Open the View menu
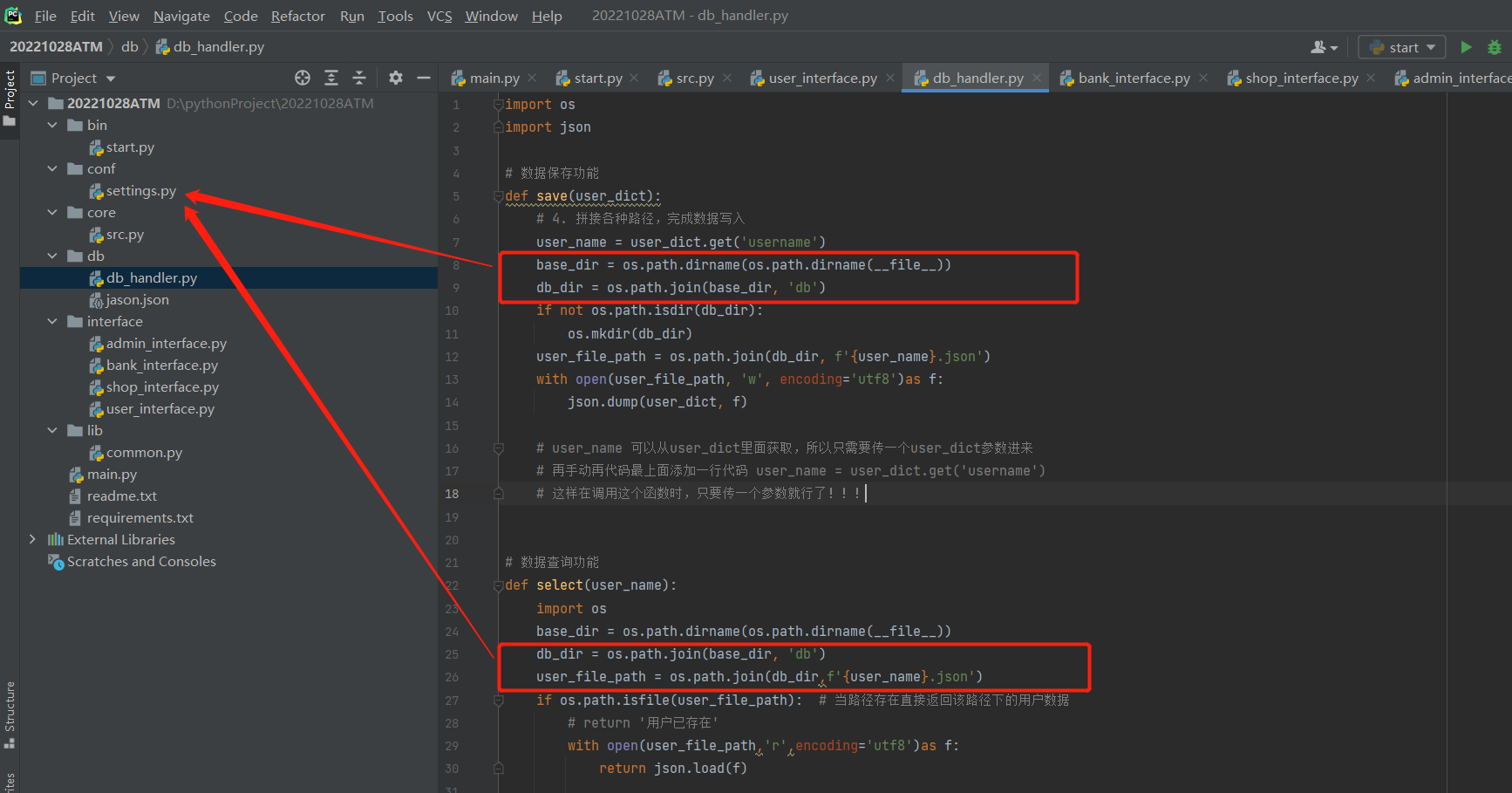This screenshot has width=1512, height=793. (124, 16)
